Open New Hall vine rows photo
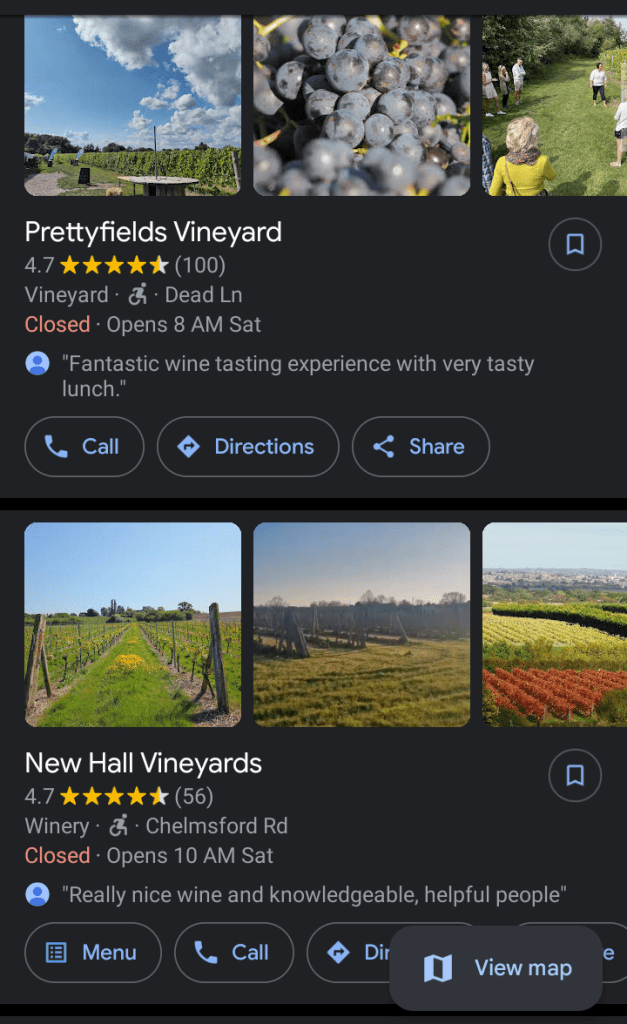Viewport: 627px width, 1024px height. 132,624
